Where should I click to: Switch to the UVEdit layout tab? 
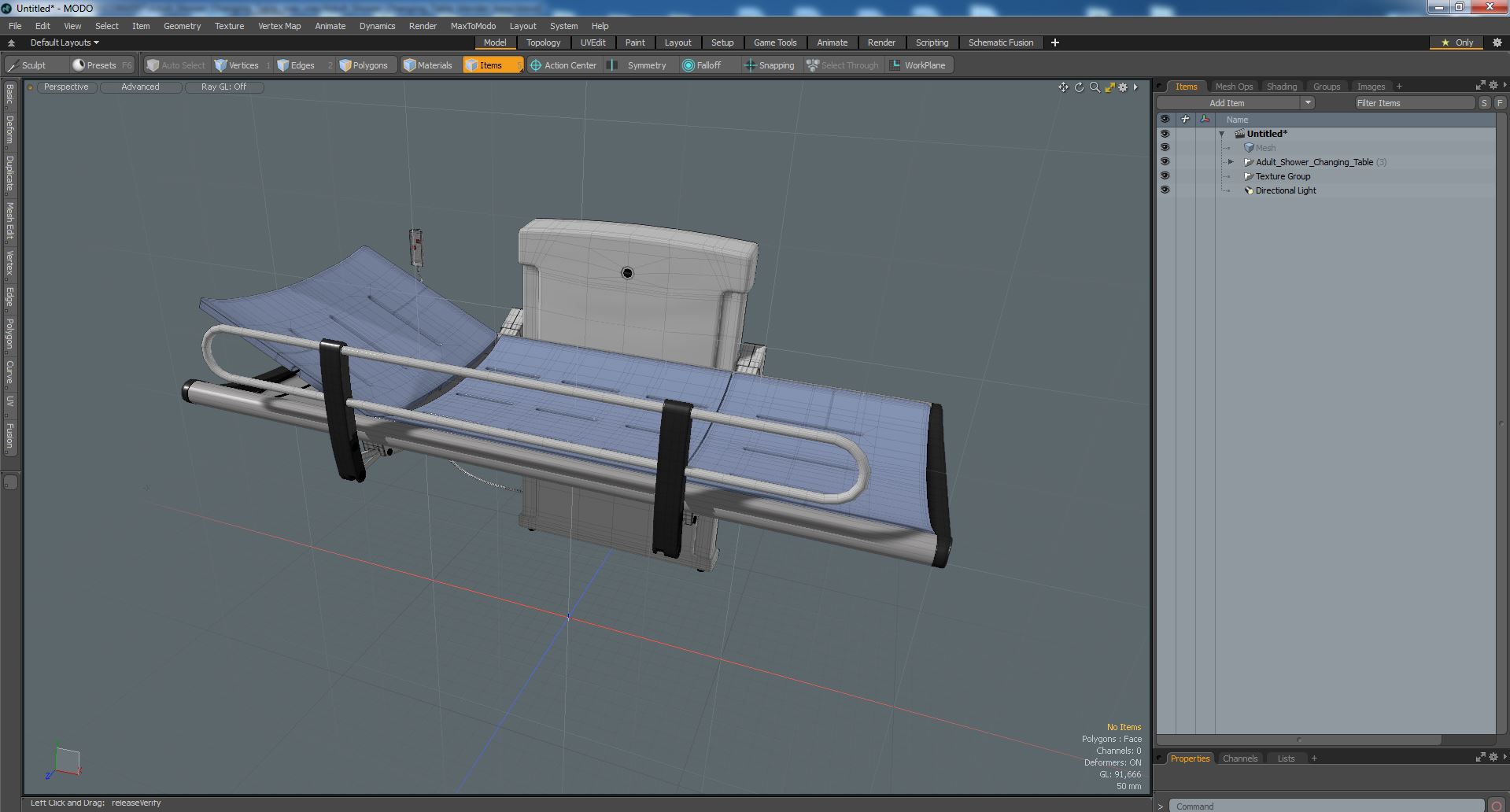pos(593,42)
